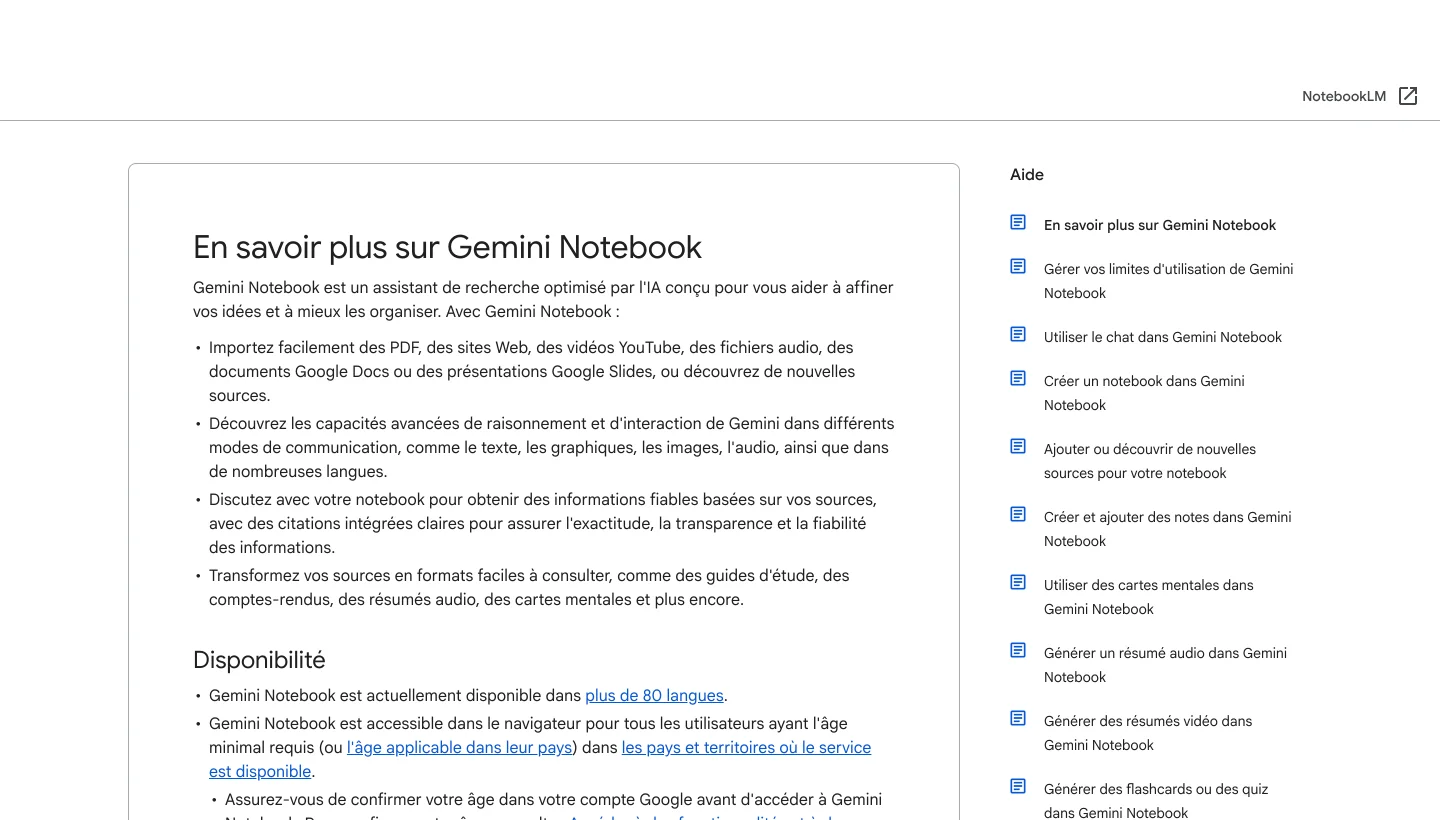Click the article icon for "Ajouter ou découvrir de nouvelles sources"
The height and width of the screenshot is (820, 1440).
point(1018,446)
